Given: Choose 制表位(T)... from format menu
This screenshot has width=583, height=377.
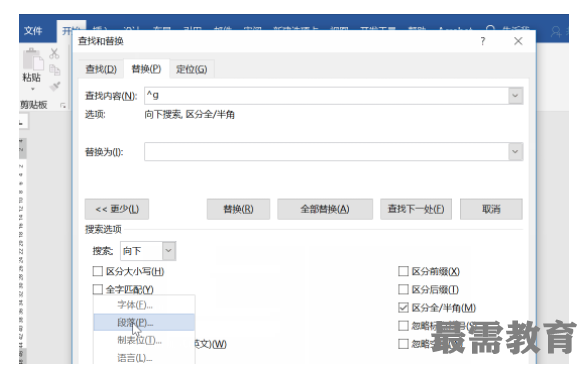Looking at the screenshot, I should point(144,340).
